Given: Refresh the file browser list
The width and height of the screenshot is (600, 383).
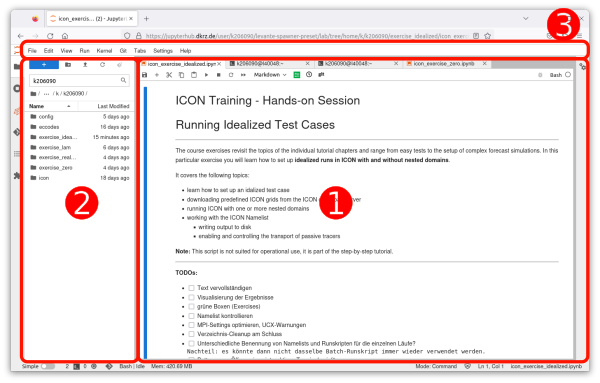Looking at the screenshot, I should click(102, 65).
